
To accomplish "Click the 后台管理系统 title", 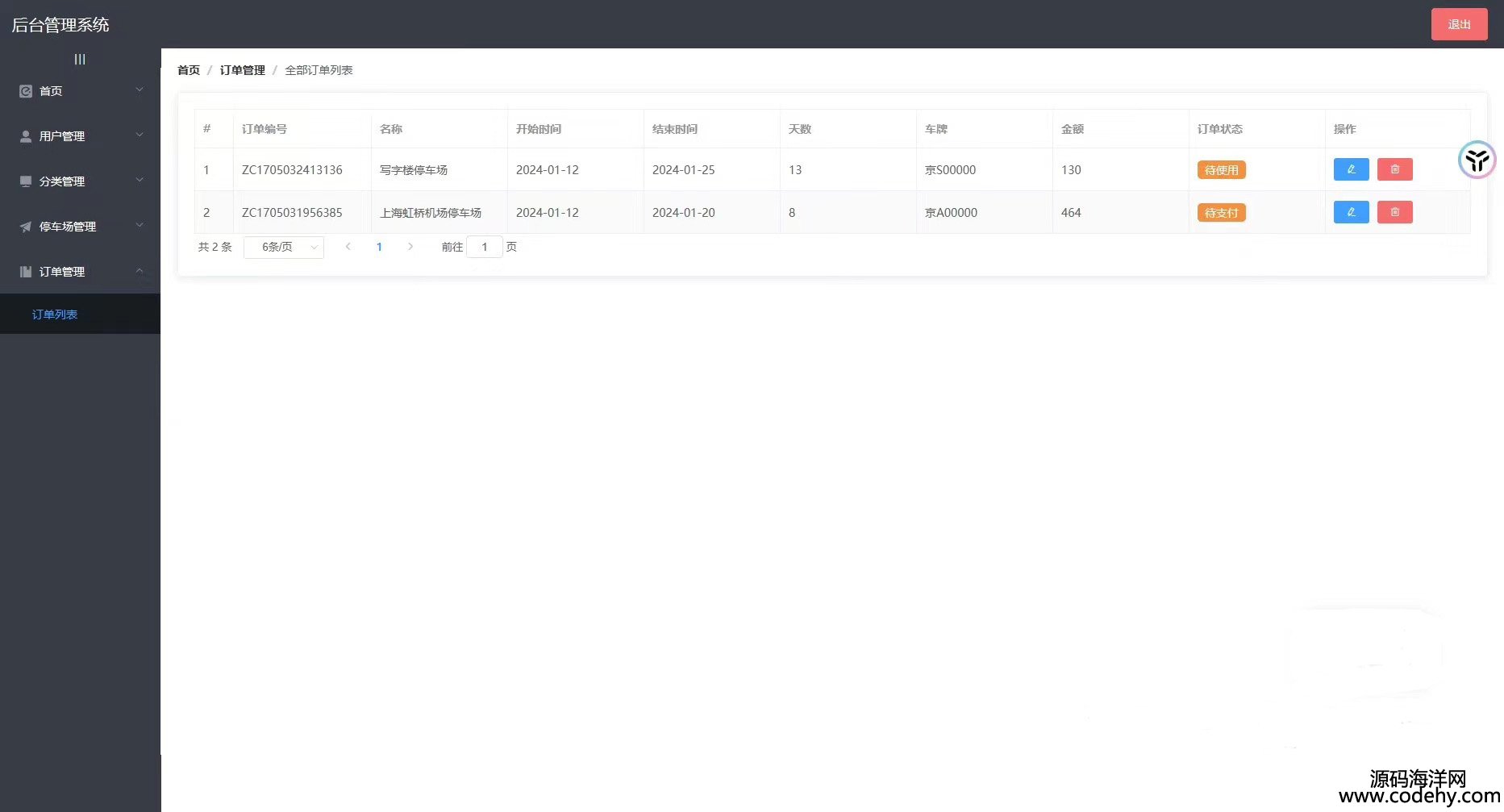I will click(x=60, y=25).
